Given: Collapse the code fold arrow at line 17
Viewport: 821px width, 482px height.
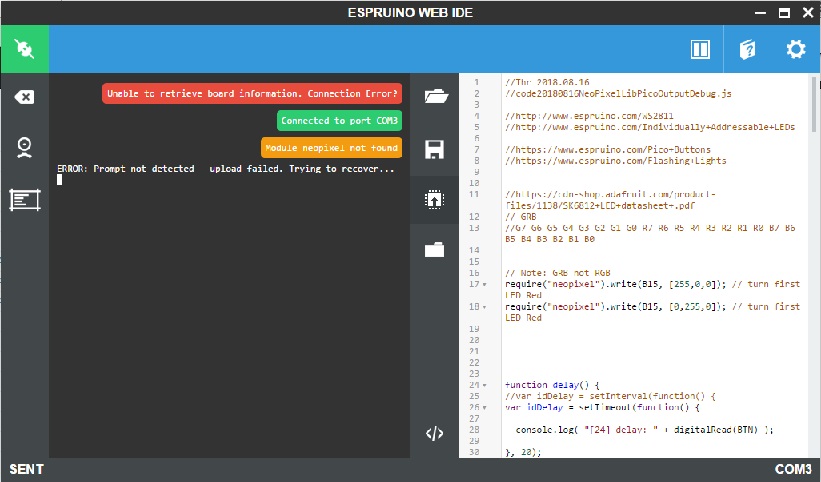Looking at the screenshot, I should tap(484, 284).
